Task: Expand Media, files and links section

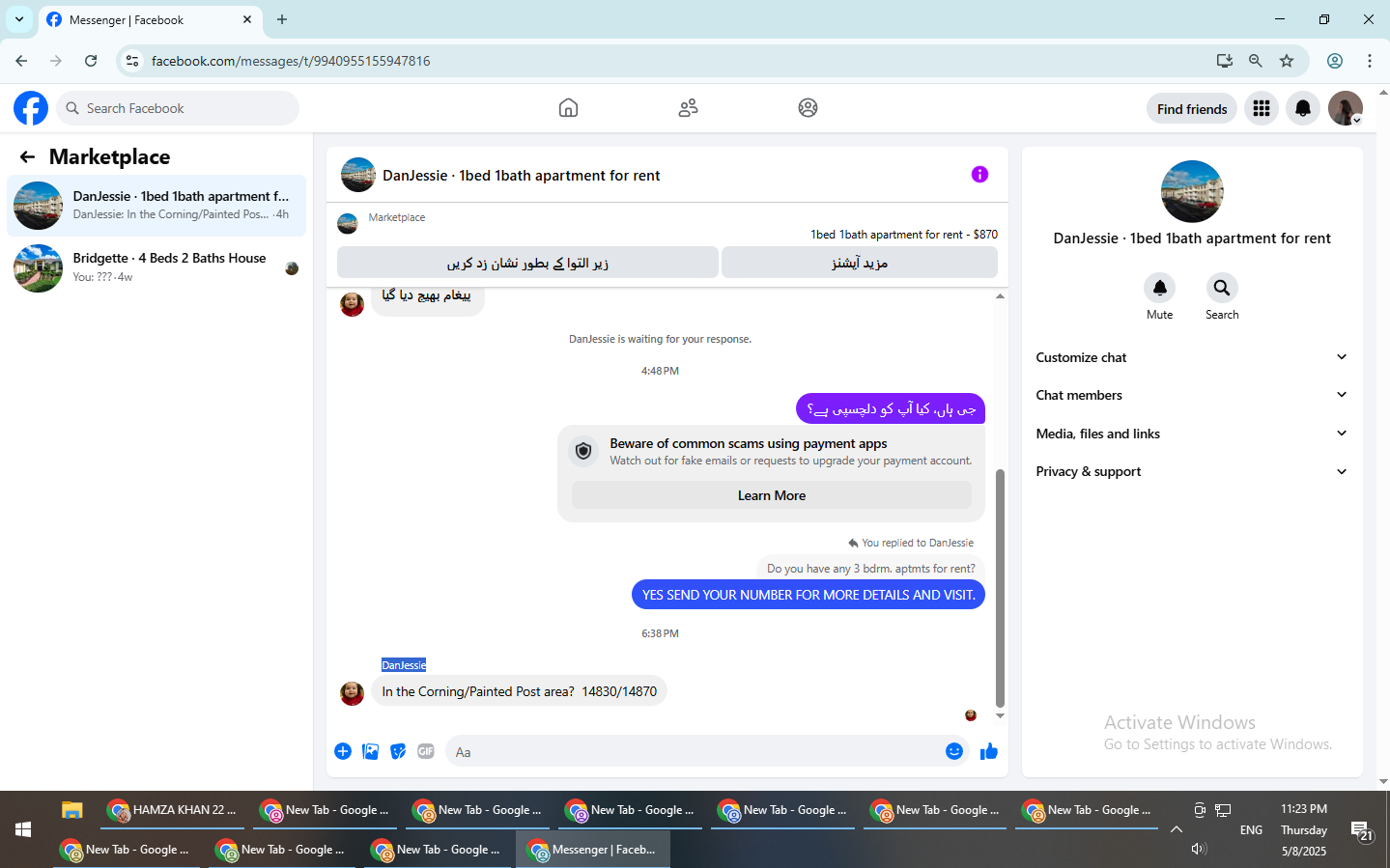Action: coord(1192,434)
